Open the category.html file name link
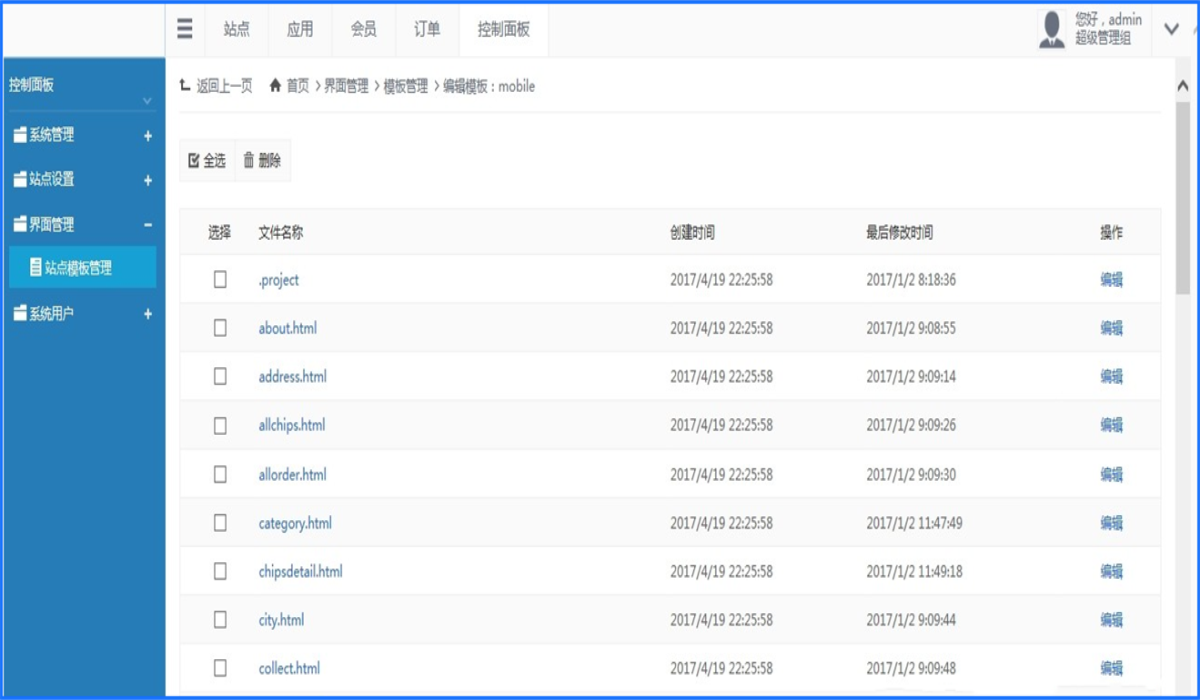 [295, 523]
